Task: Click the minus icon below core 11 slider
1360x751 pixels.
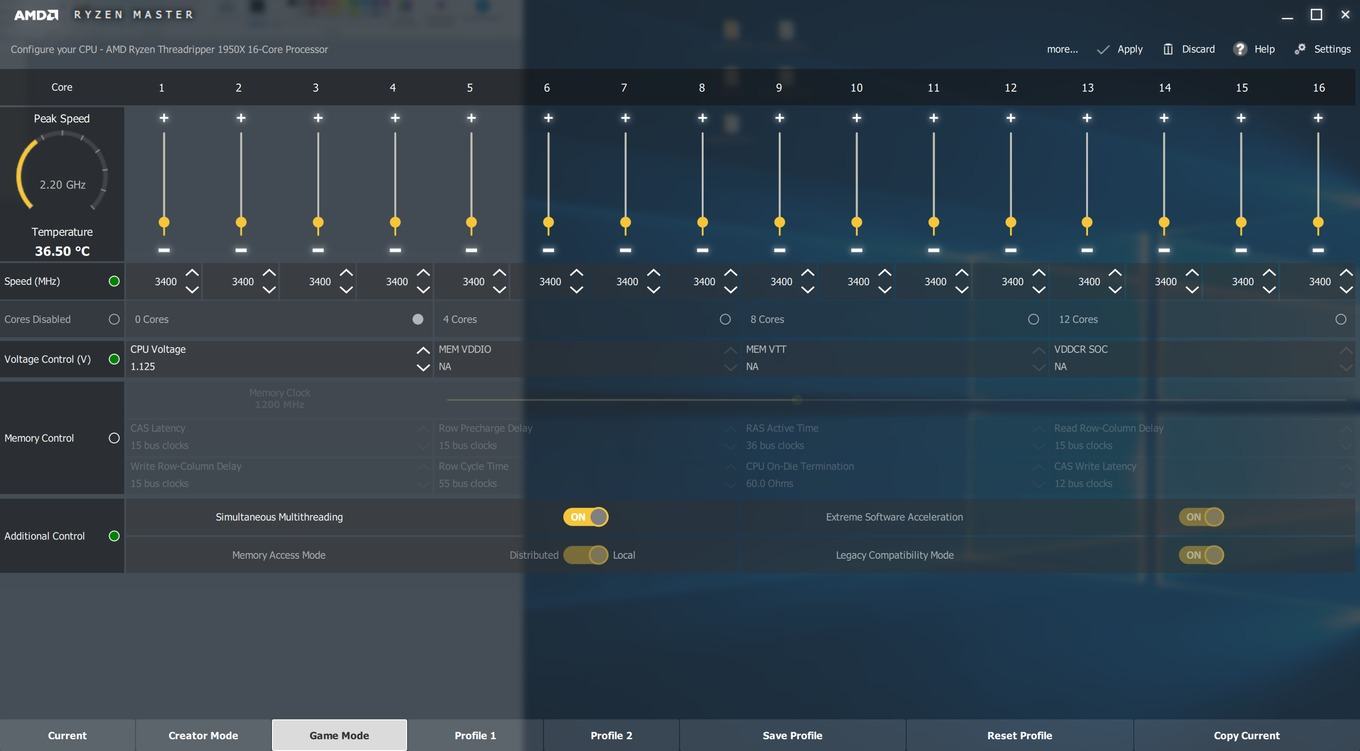Action: coord(933,250)
